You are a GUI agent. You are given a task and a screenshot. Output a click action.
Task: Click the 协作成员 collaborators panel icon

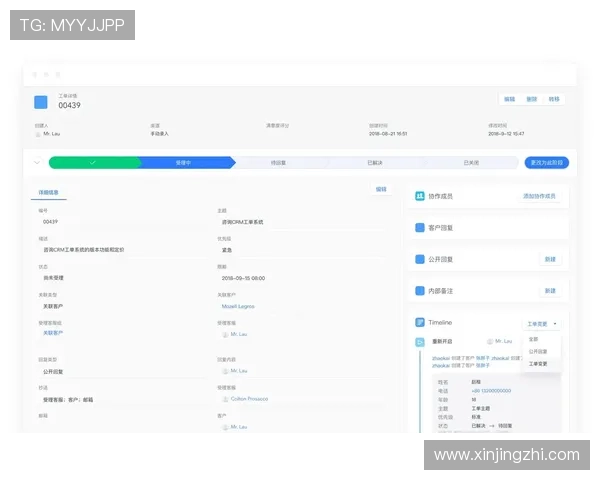tap(420, 197)
